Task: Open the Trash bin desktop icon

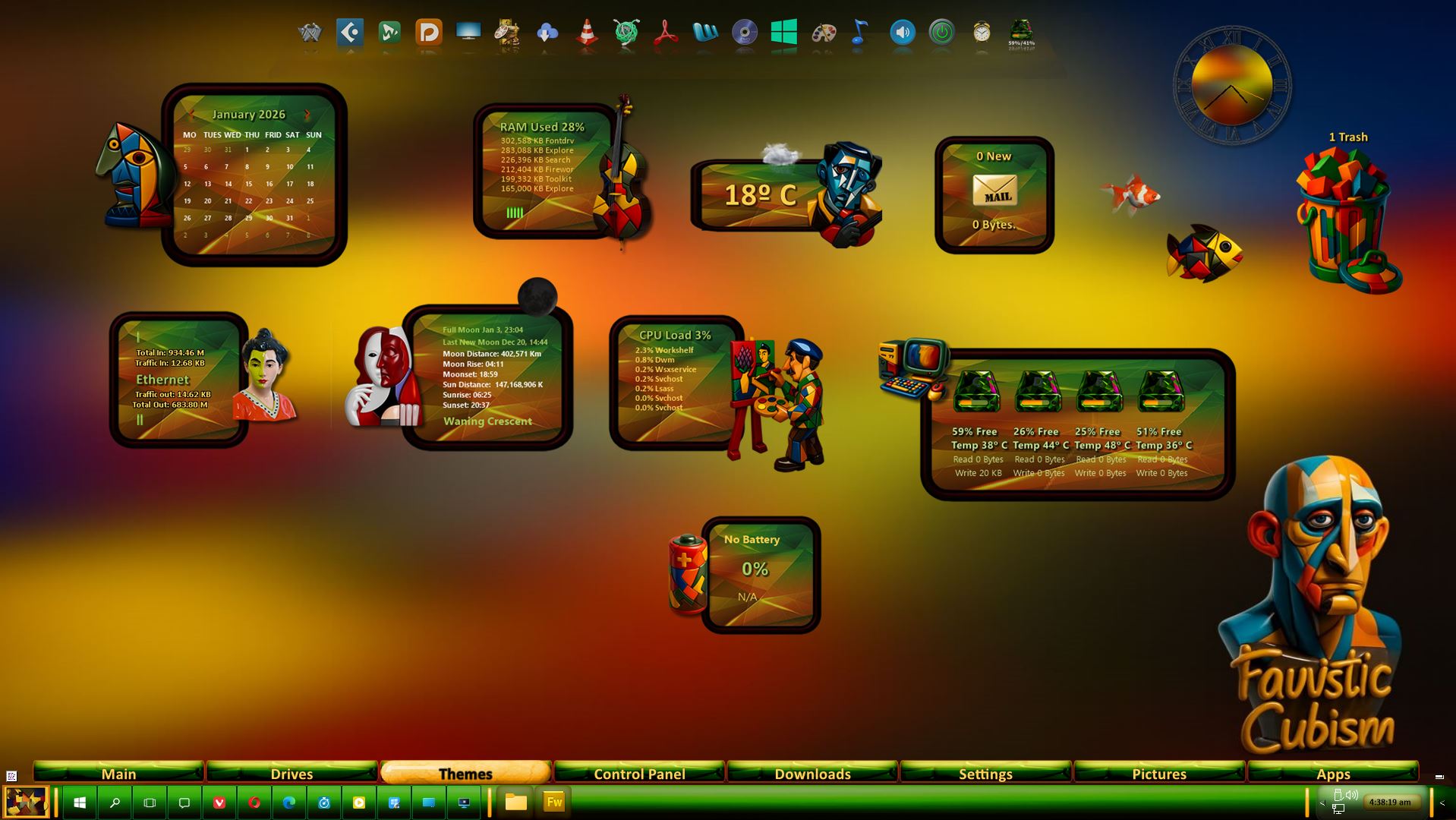Action: pos(1347,220)
